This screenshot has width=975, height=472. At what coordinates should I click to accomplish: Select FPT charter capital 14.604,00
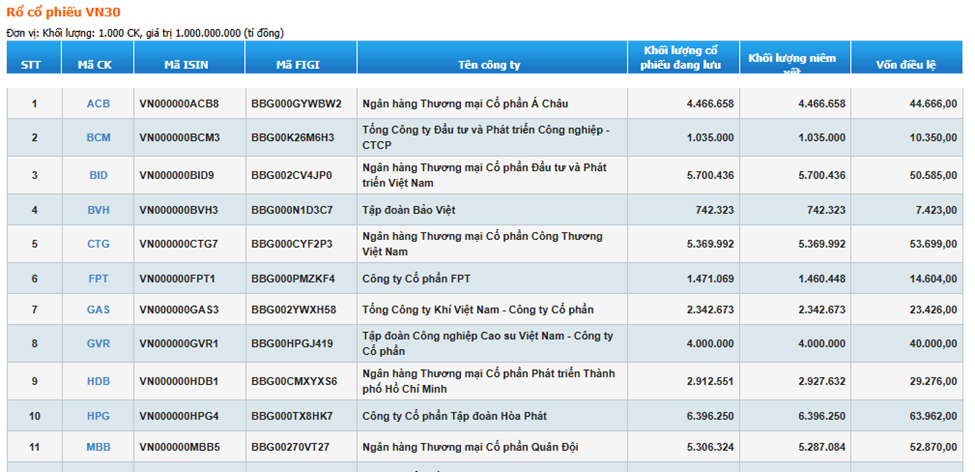point(933,279)
